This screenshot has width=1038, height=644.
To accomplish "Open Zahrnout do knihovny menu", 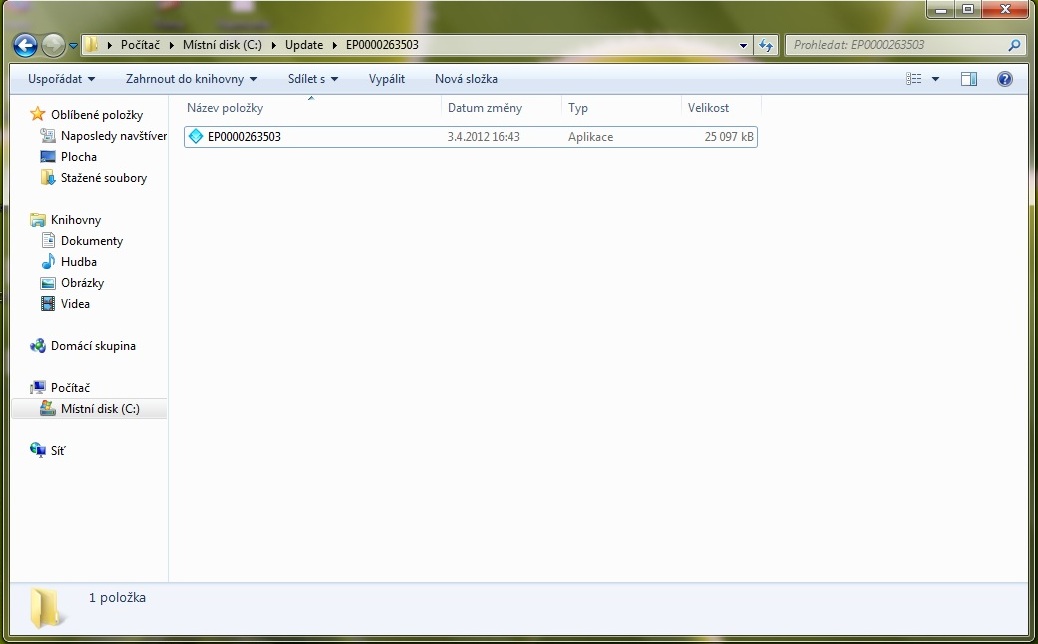I will click(191, 79).
